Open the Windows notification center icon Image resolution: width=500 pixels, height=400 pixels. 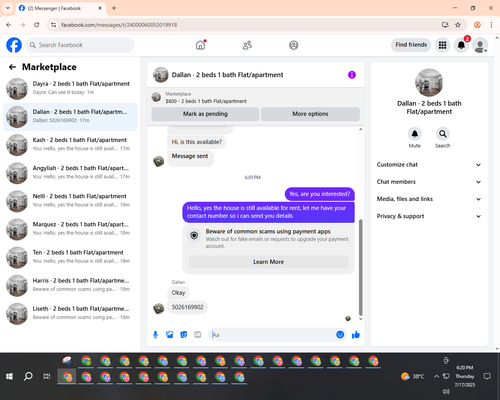click(x=487, y=377)
